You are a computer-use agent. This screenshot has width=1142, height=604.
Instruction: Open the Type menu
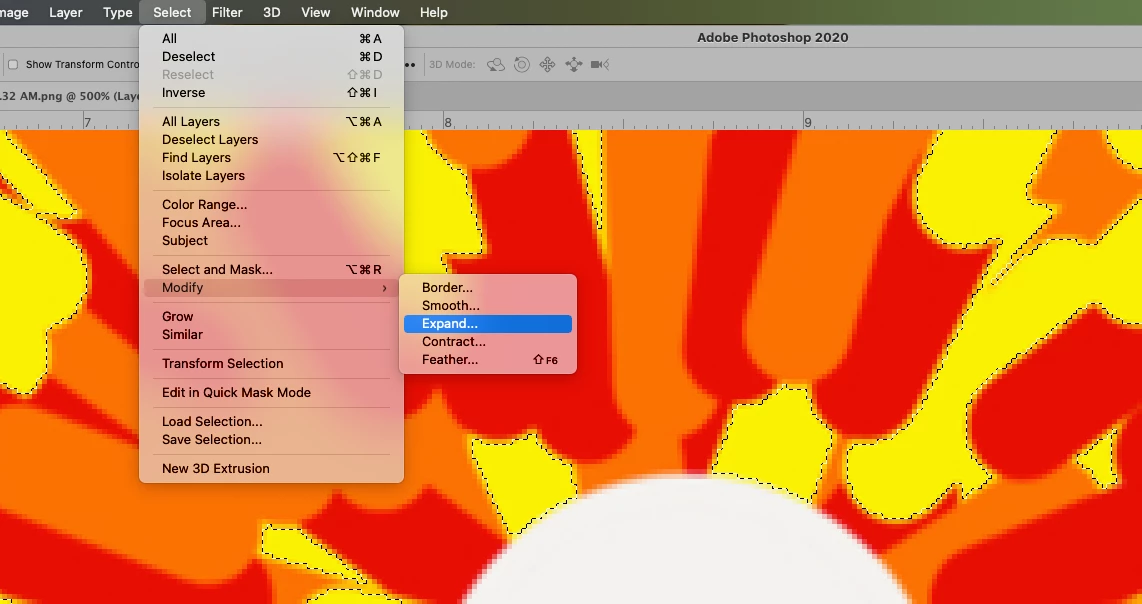[117, 12]
